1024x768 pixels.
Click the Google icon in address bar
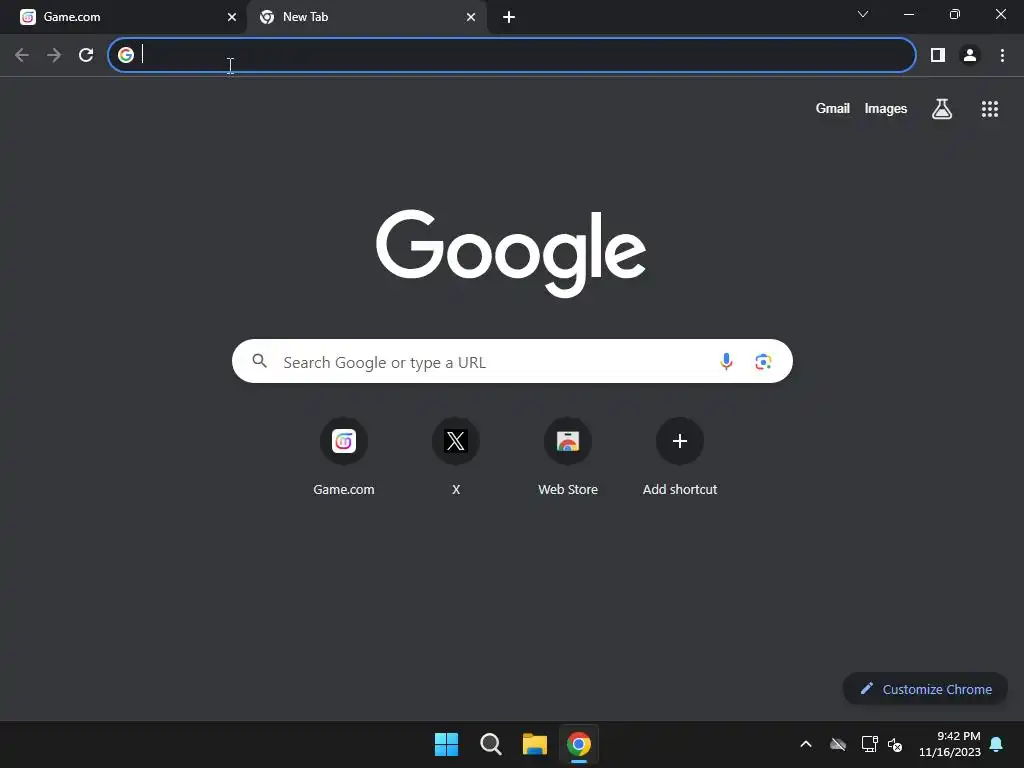pos(126,55)
